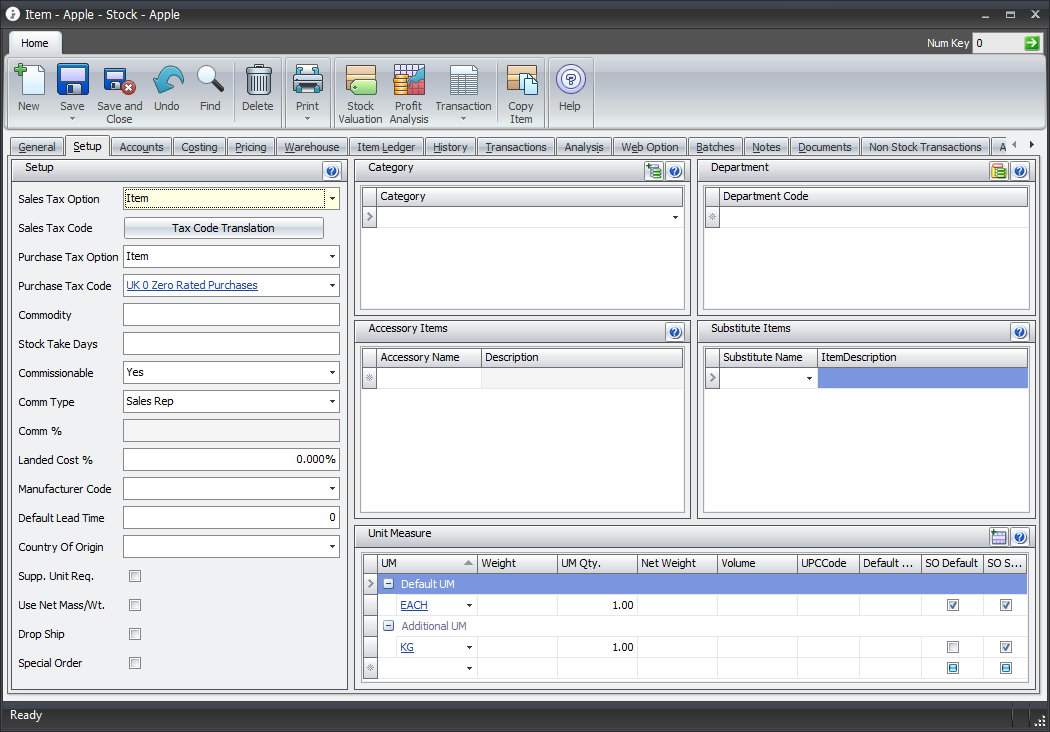The width and height of the screenshot is (1050, 732).
Task: Click the Delete trash can icon
Action: 258,82
